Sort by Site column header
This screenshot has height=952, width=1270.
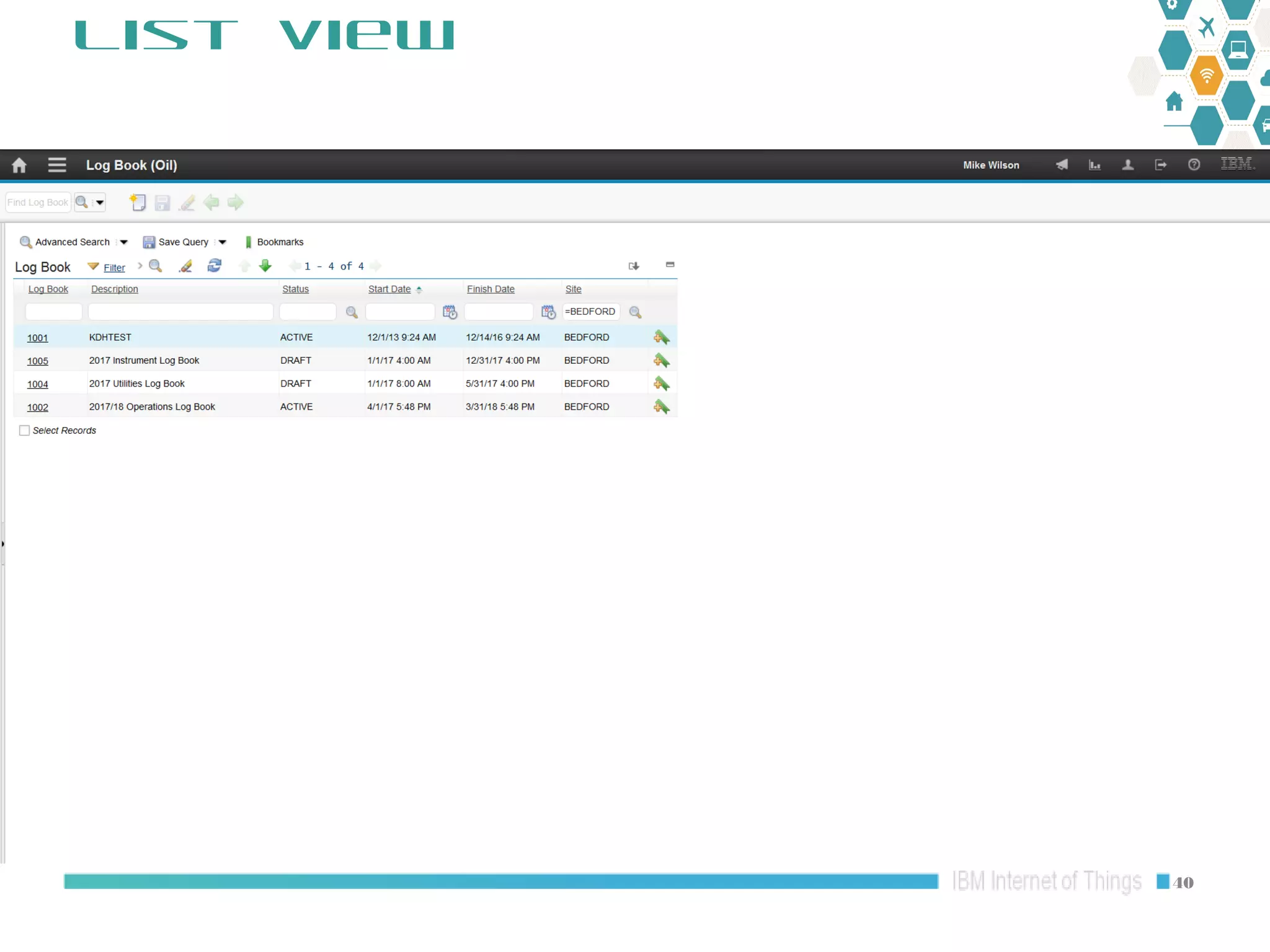tap(574, 289)
